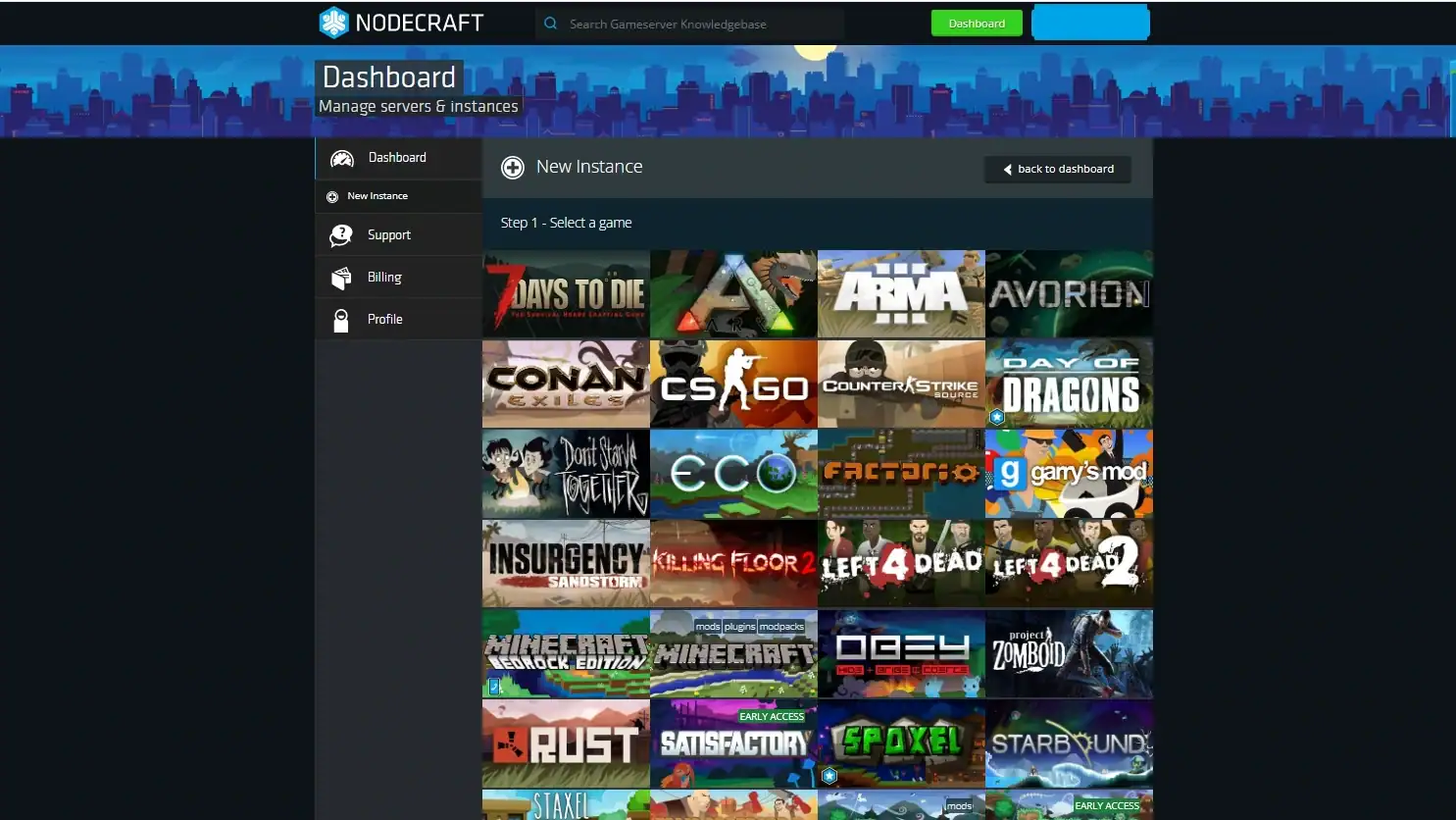Select the Left 4 Dead 2 tile
This screenshot has height=820, width=1456.
coord(1069,564)
